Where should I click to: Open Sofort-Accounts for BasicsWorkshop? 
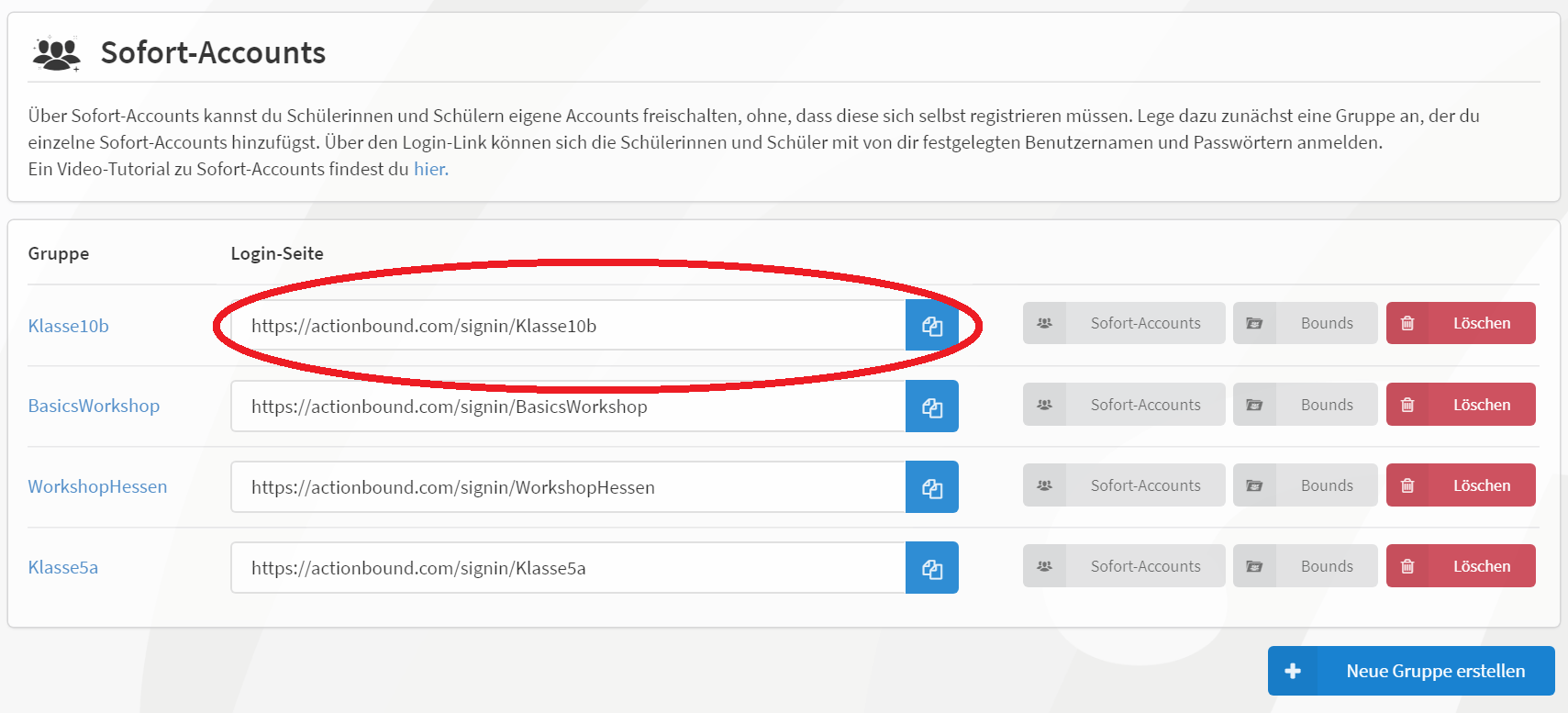[x=1124, y=405]
